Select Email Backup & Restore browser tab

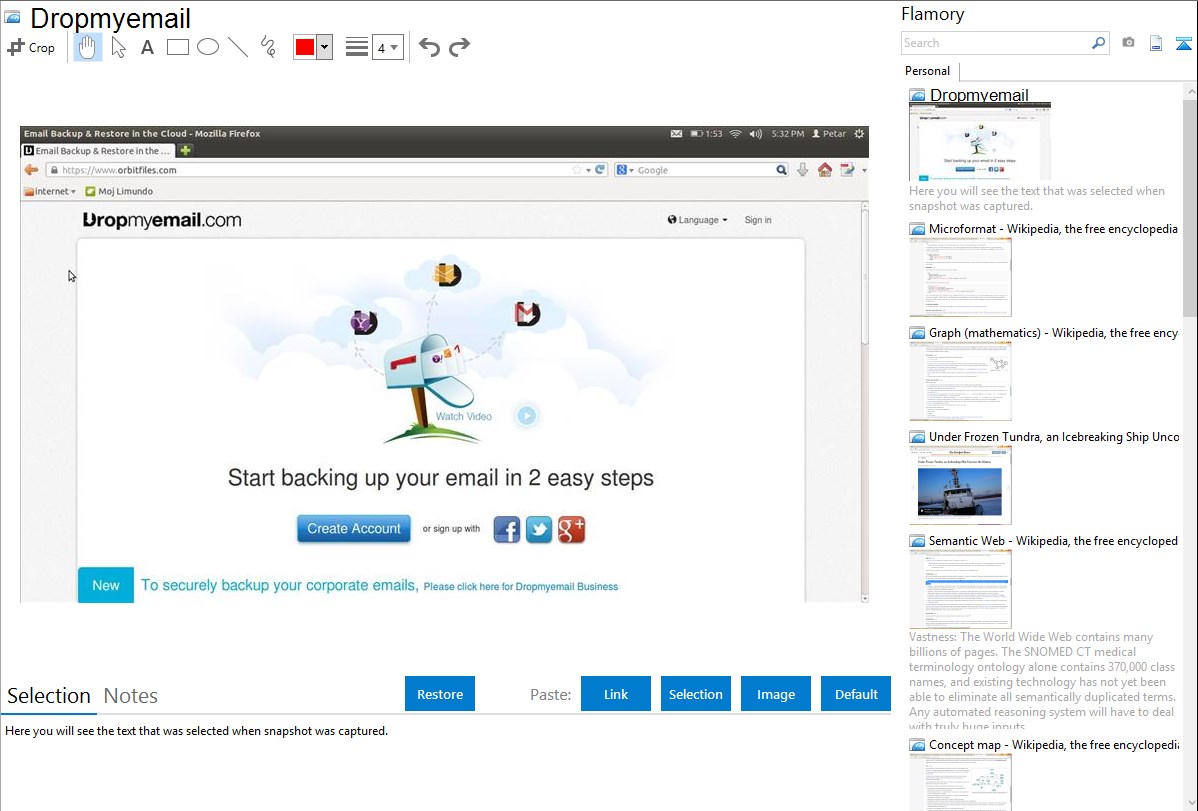pos(97,151)
